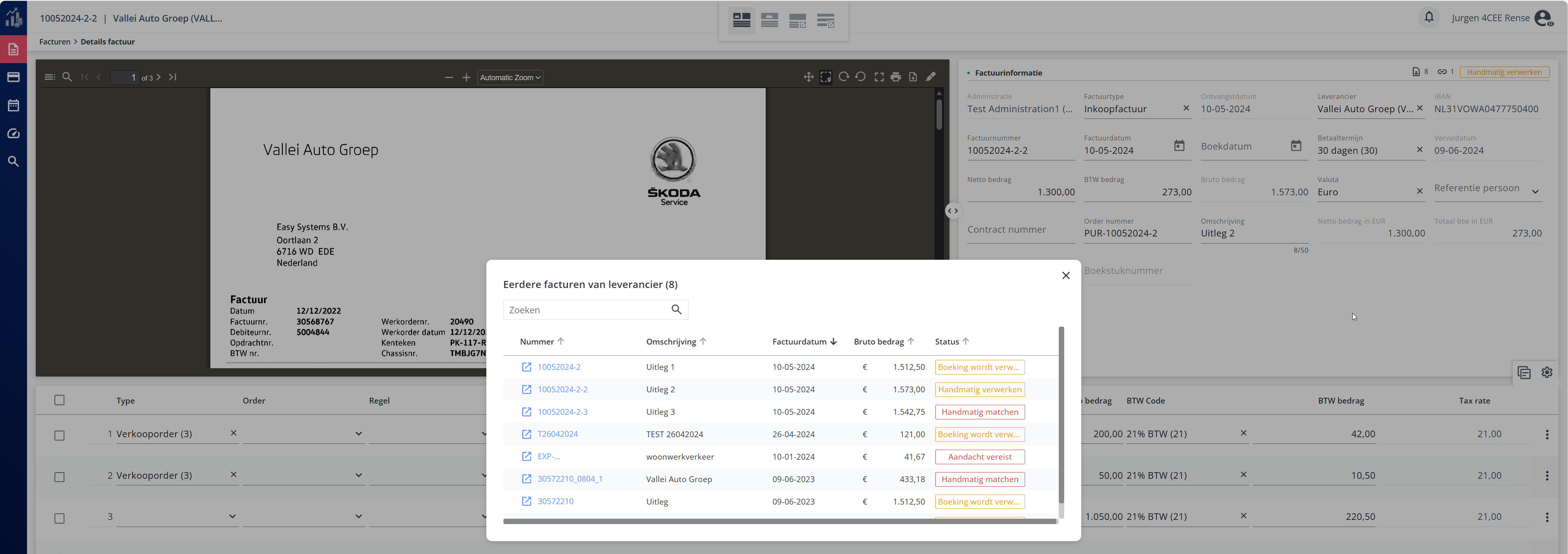Open the Automatic Zoom dropdown
1568x554 pixels.
tap(510, 77)
